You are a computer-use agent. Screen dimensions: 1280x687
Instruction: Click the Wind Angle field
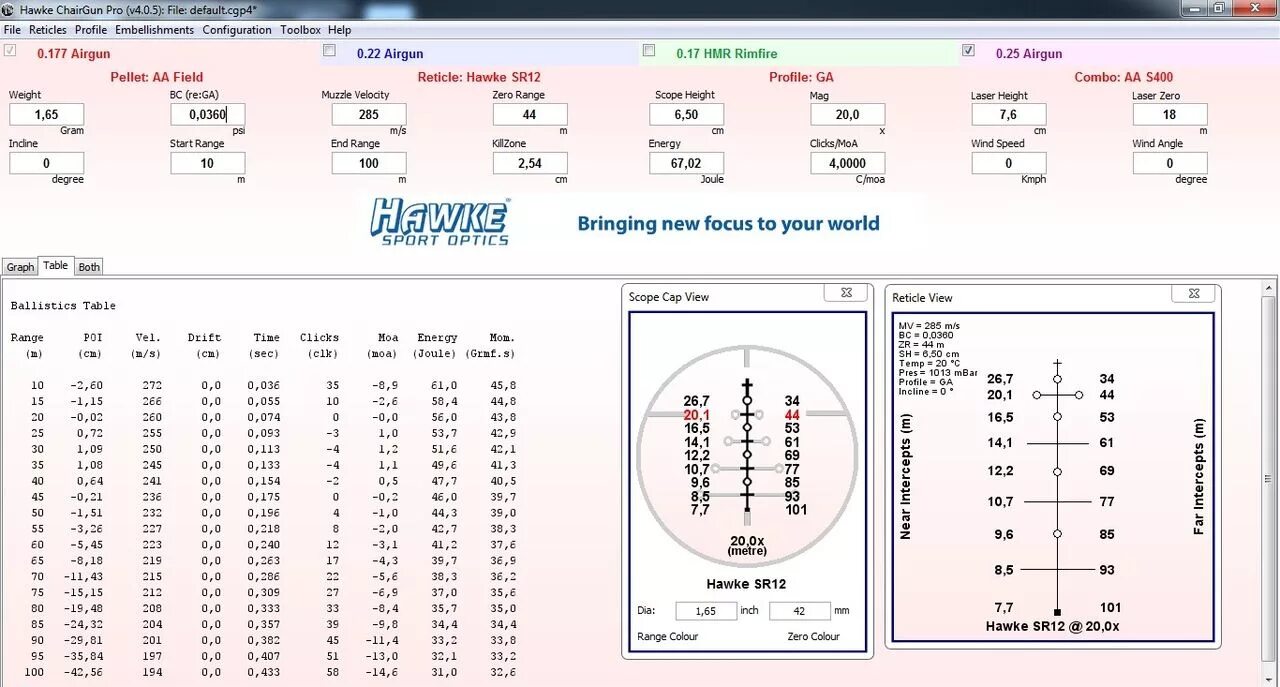1169,163
